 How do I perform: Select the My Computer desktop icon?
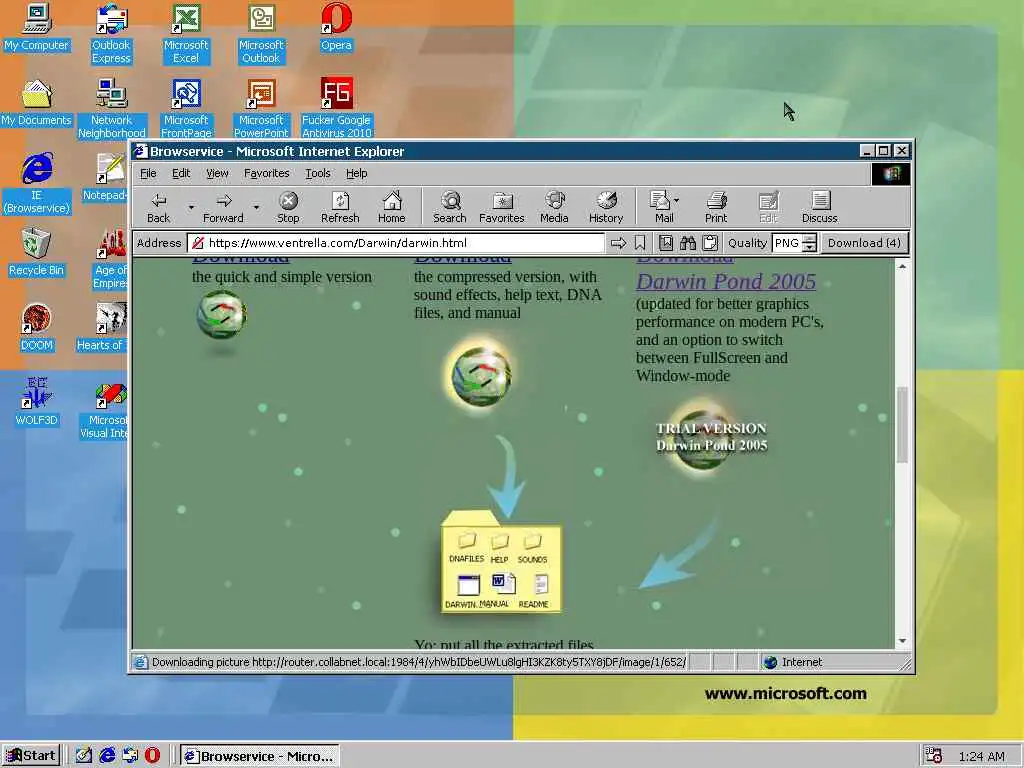tap(37, 27)
